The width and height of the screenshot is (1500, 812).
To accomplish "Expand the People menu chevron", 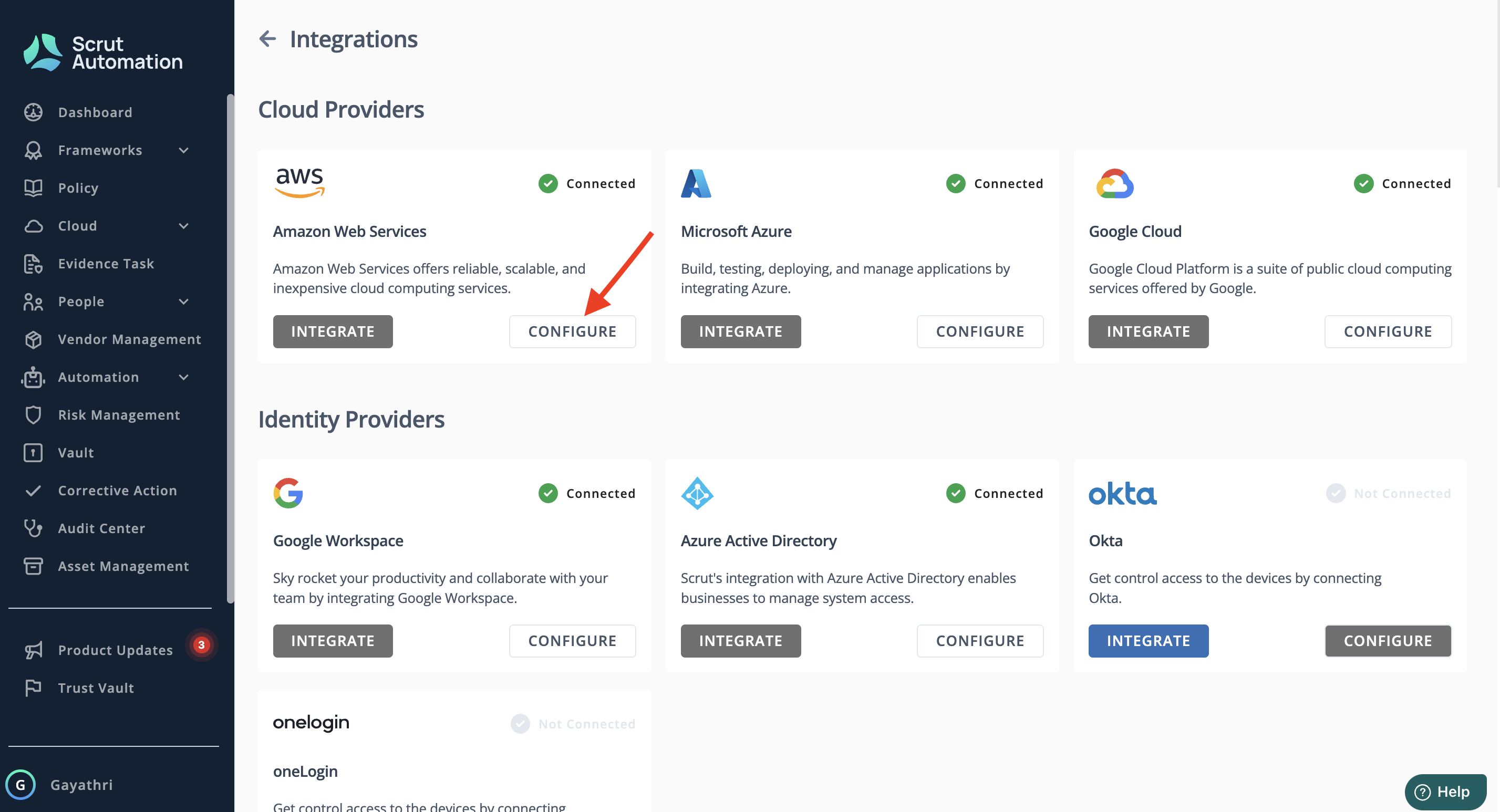I will (x=183, y=301).
